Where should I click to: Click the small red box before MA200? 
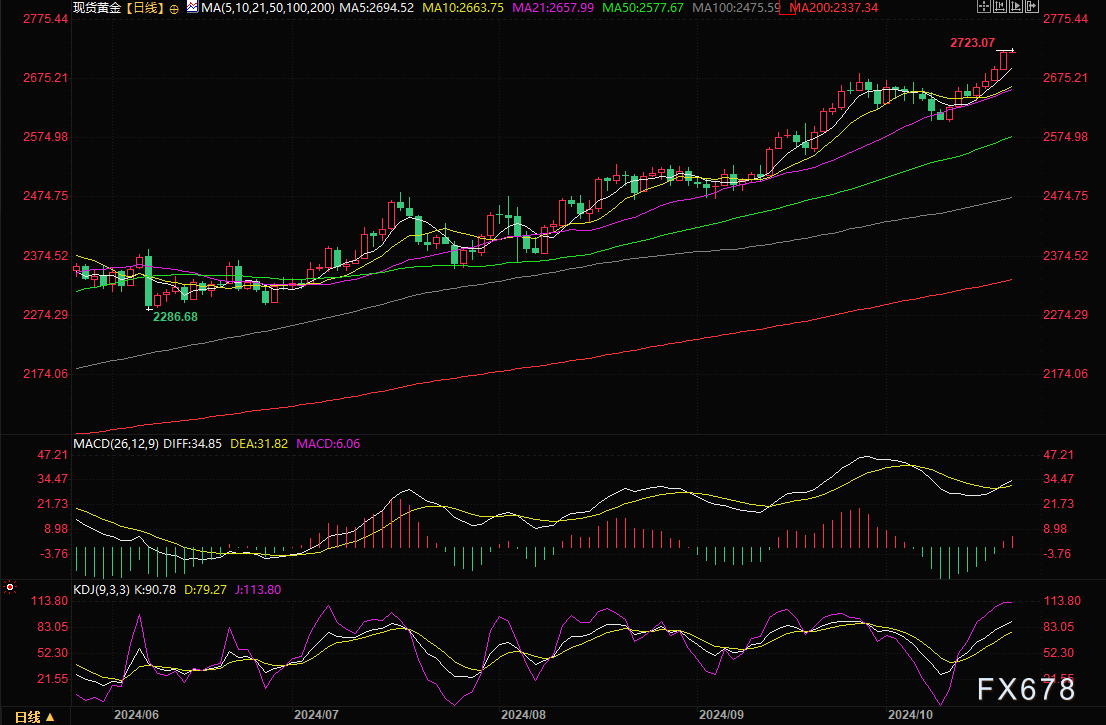click(x=784, y=8)
